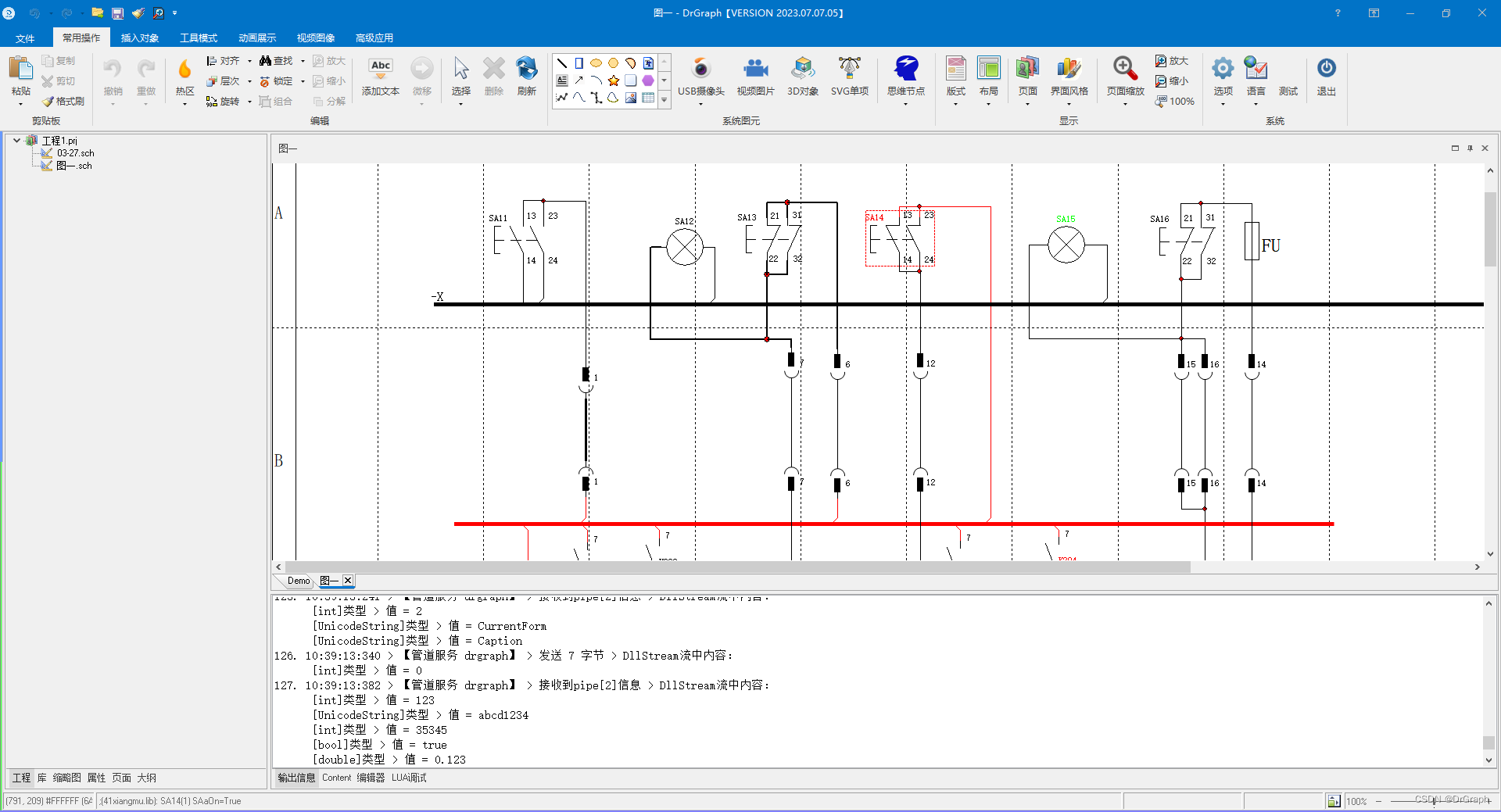Click Zoom In (放大) in display group
This screenshot has width=1501, height=812.
(1172, 61)
